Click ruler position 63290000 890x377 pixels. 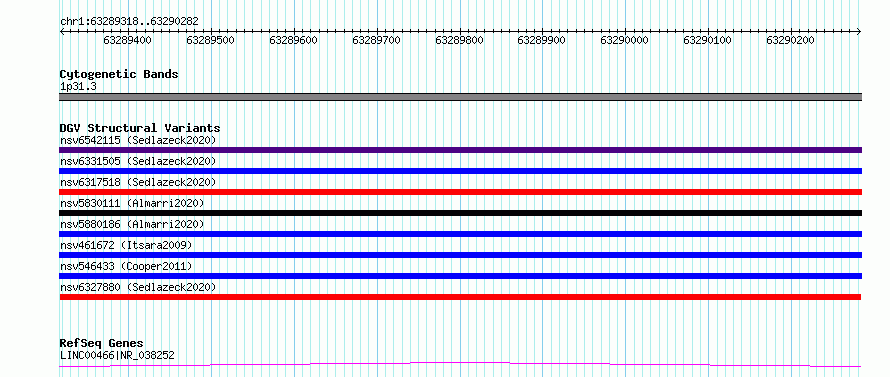click(x=624, y=40)
